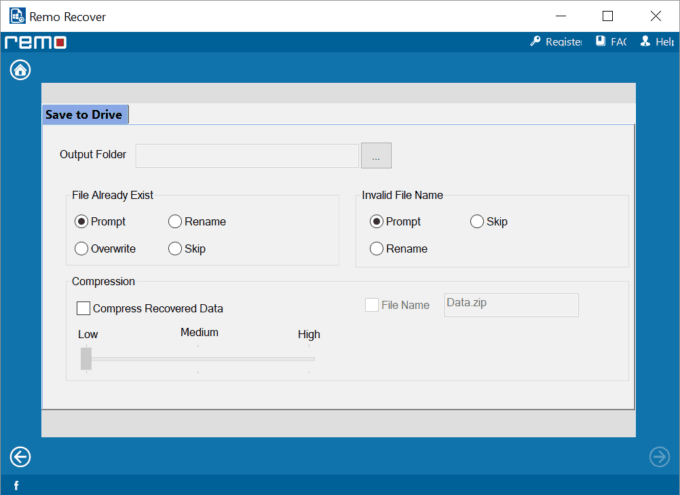Select Skip under File Already Exist
This screenshot has width=680, height=495.
tap(187, 249)
